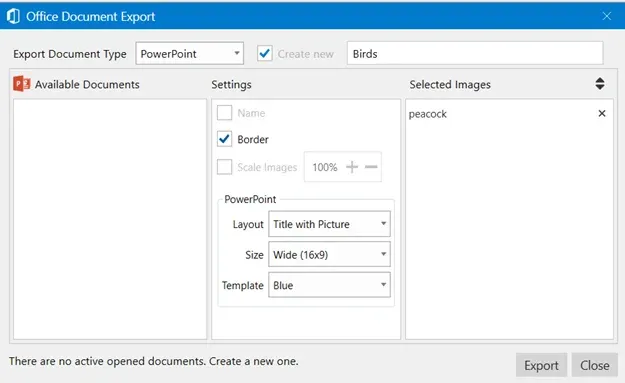Click the PowerPoint icon beside Available Documents
The image size is (625, 383).
click(x=22, y=84)
